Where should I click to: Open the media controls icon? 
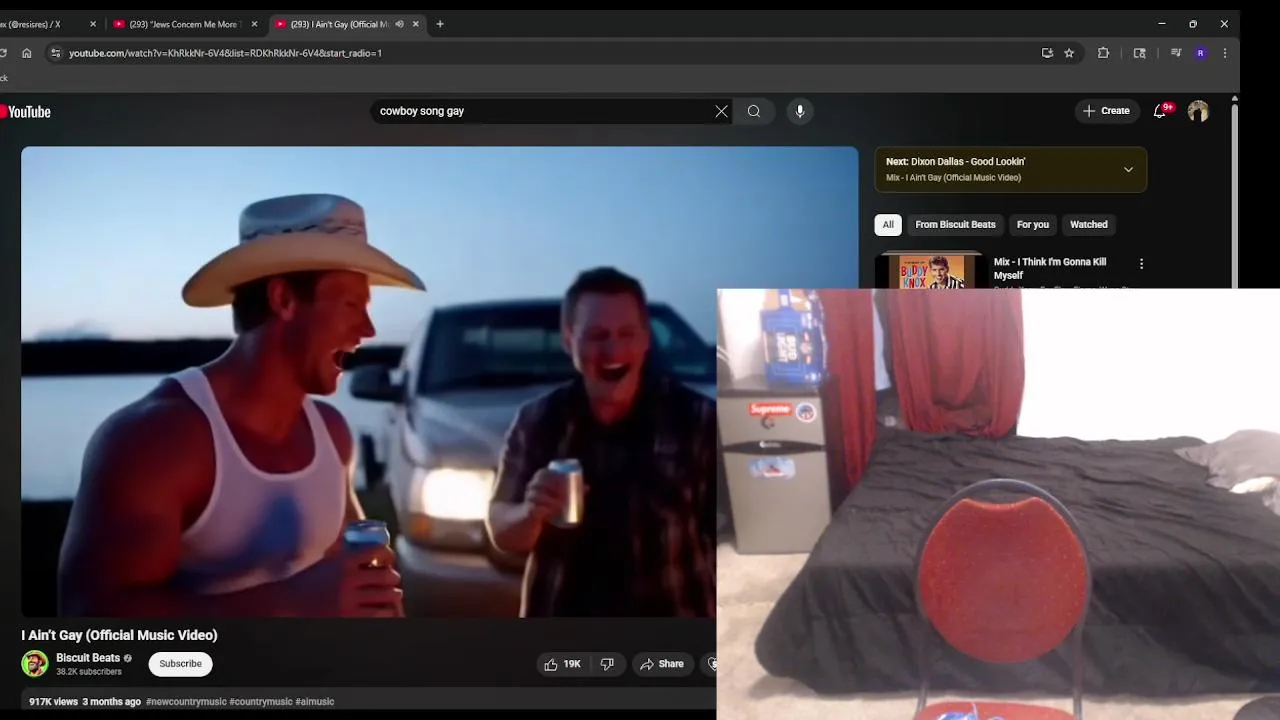click(x=1176, y=53)
